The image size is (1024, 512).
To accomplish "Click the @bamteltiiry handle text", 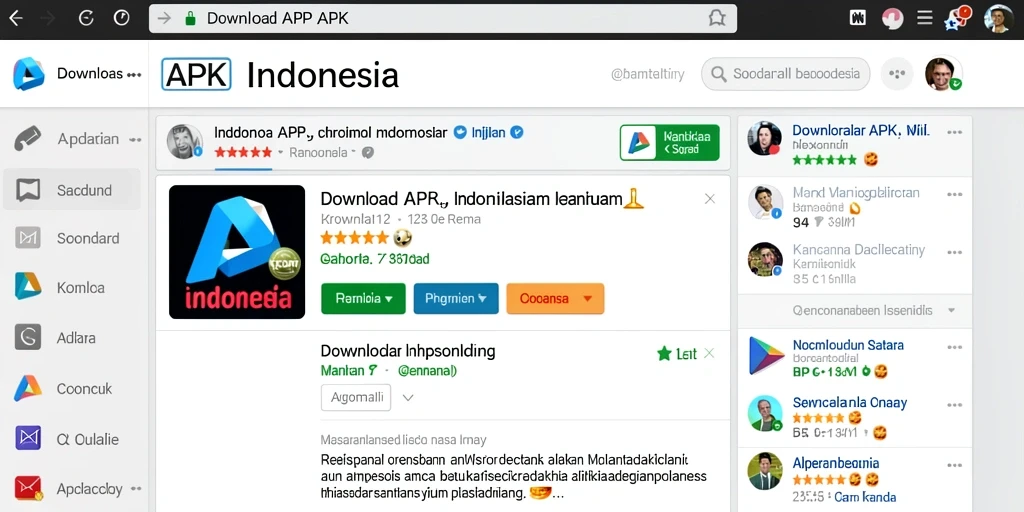I will [647, 74].
